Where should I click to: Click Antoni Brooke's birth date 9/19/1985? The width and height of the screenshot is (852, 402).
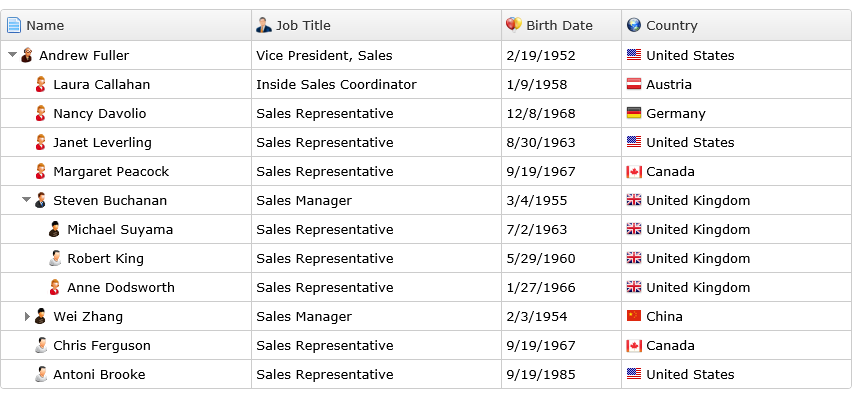541,374
